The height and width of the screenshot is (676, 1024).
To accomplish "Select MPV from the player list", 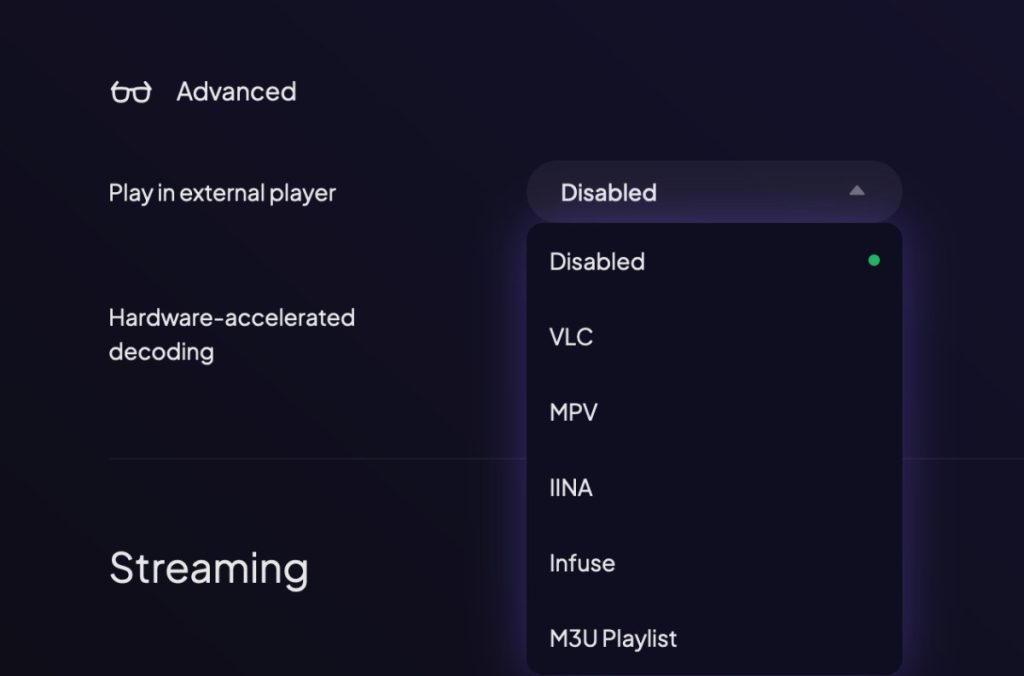I will (714, 412).
